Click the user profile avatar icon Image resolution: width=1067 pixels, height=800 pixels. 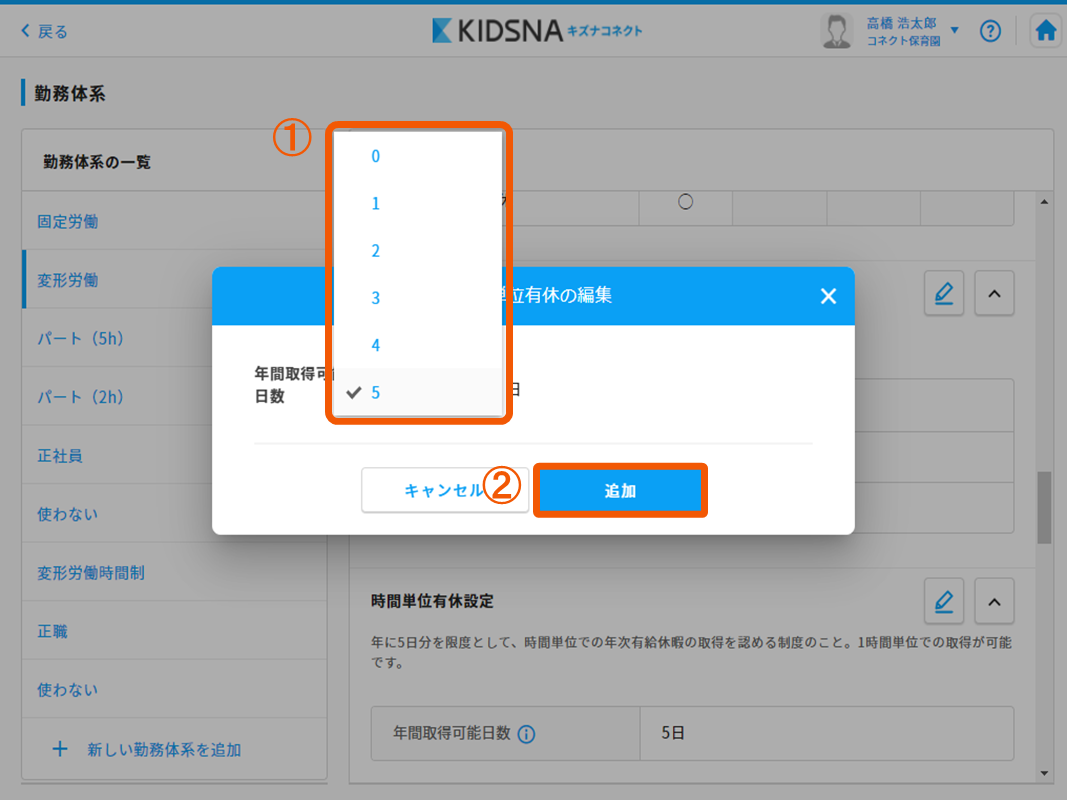[836, 31]
